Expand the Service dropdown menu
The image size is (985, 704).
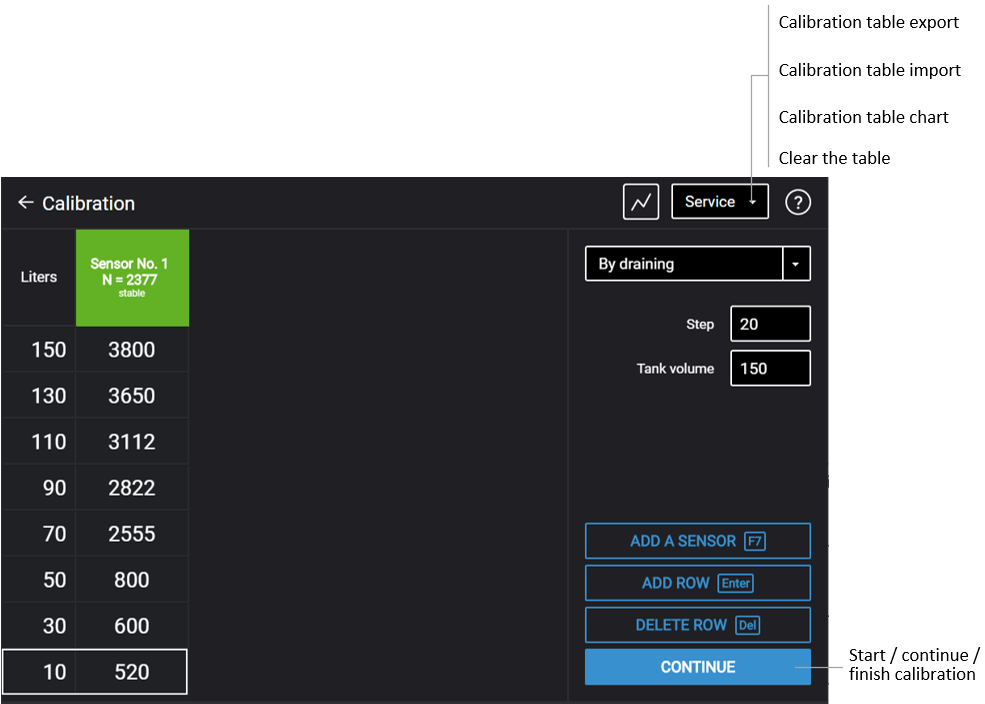pyautogui.click(x=720, y=202)
